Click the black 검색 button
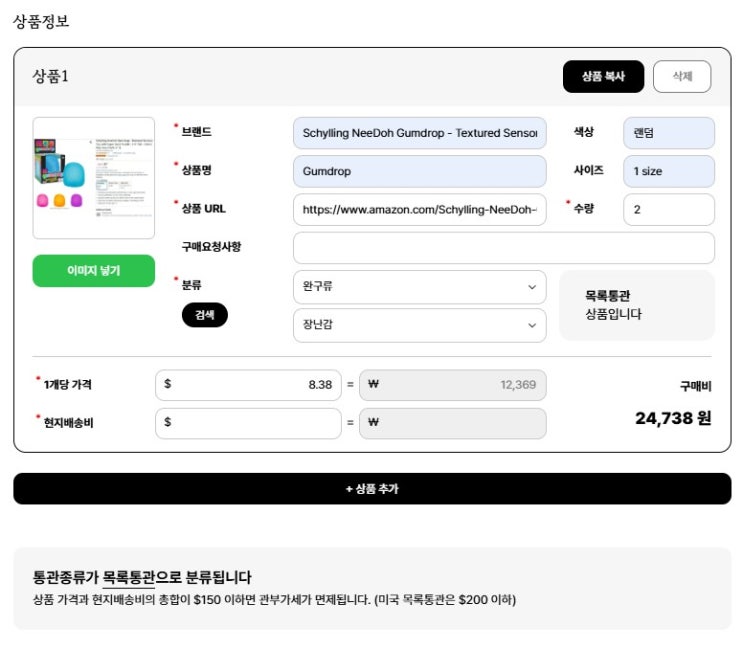Image resolution: width=743 pixels, height=649 pixels. pyautogui.click(x=205, y=315)
